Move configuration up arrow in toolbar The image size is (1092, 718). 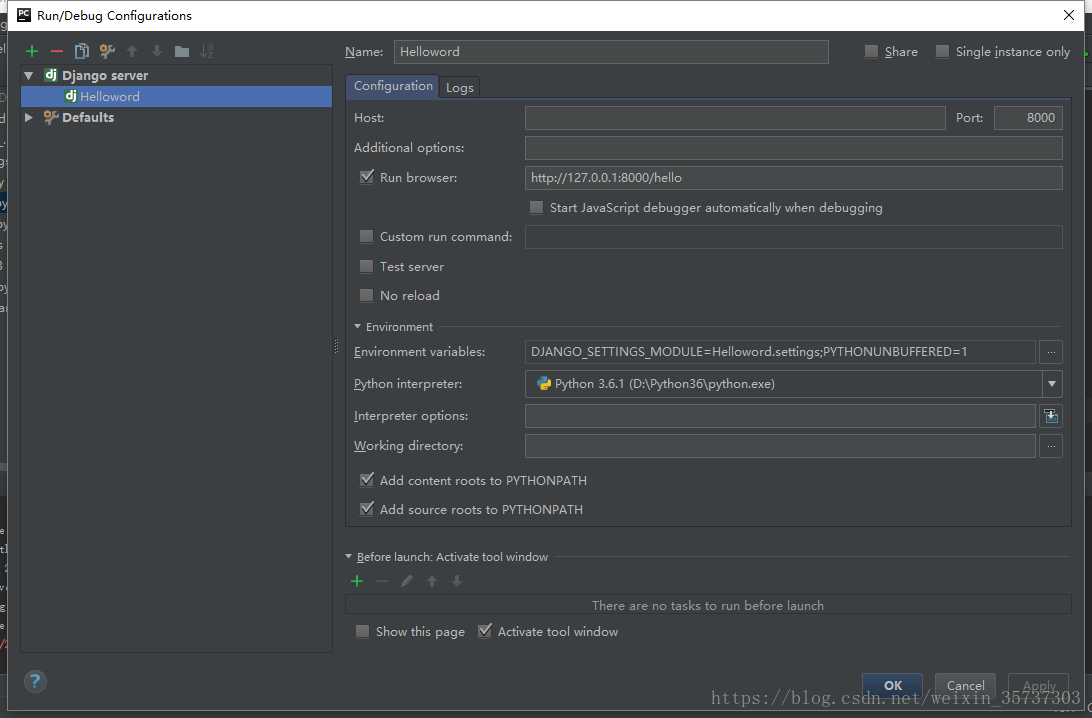click(132, 51)
